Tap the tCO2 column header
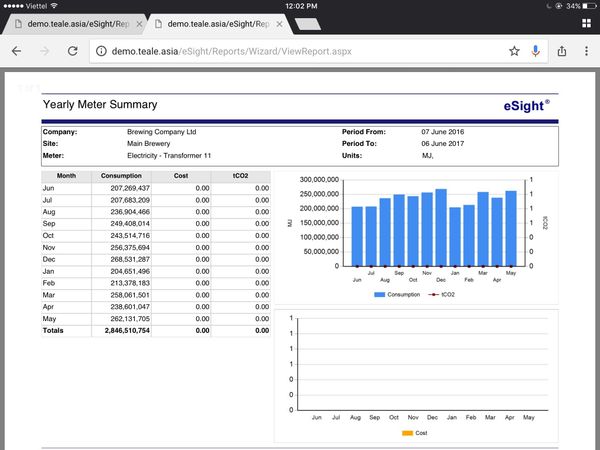 (241, 176)
